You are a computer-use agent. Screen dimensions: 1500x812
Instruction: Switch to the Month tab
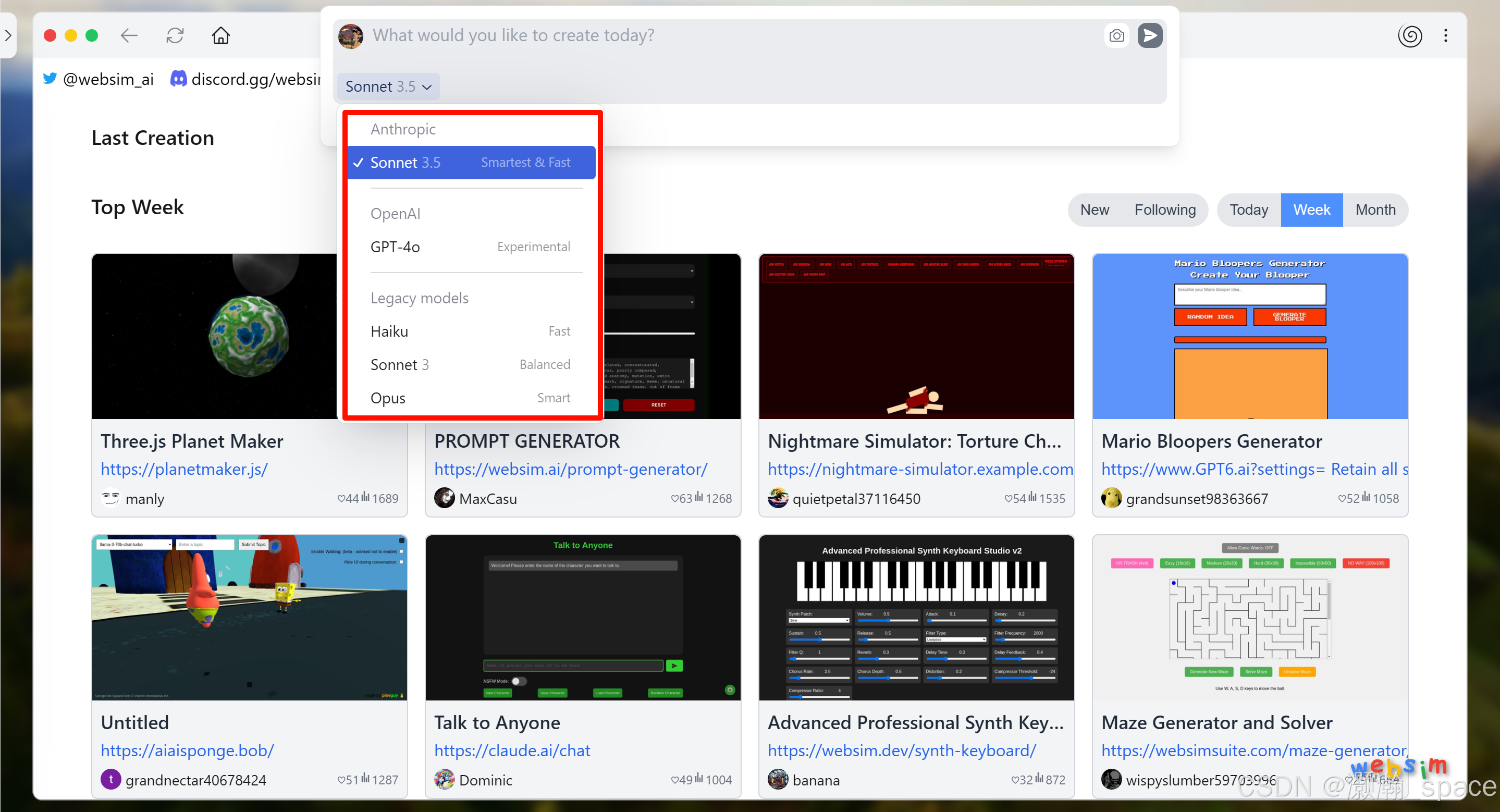[1375, 210]
